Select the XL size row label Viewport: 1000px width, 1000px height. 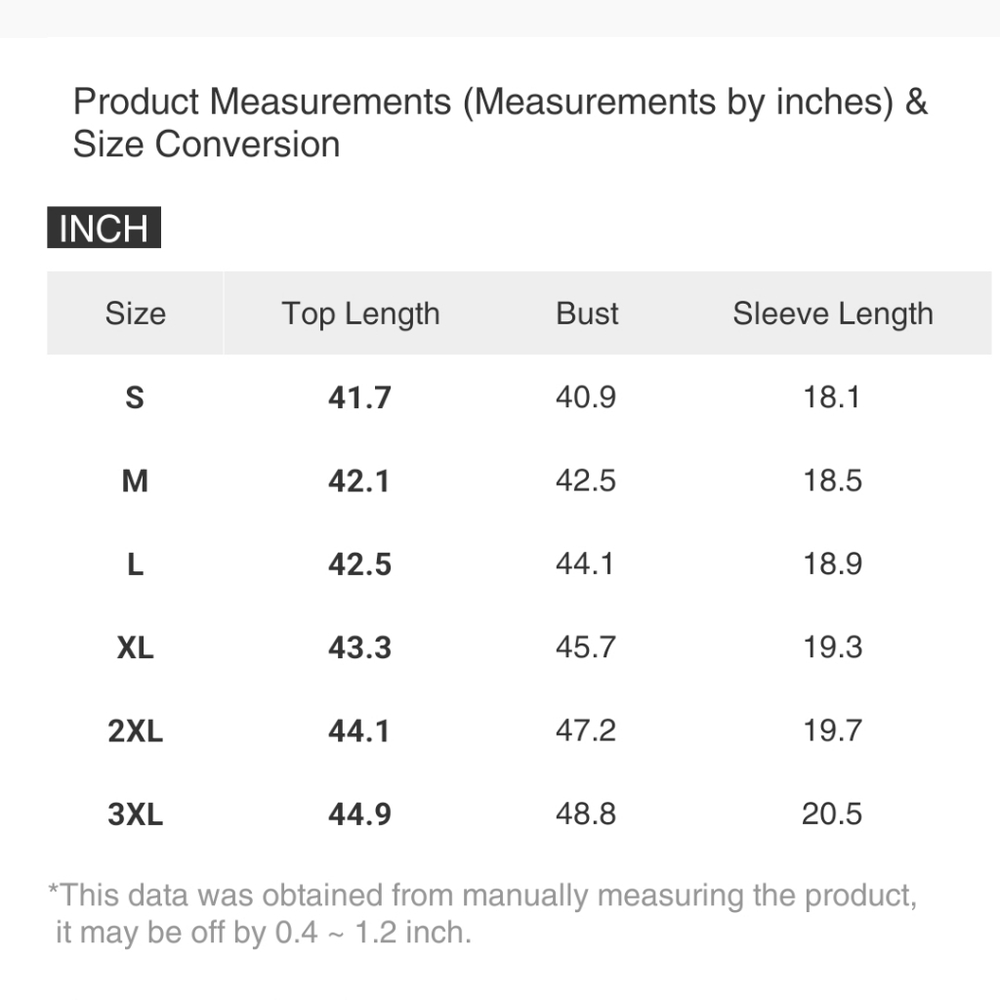point(135,648)
